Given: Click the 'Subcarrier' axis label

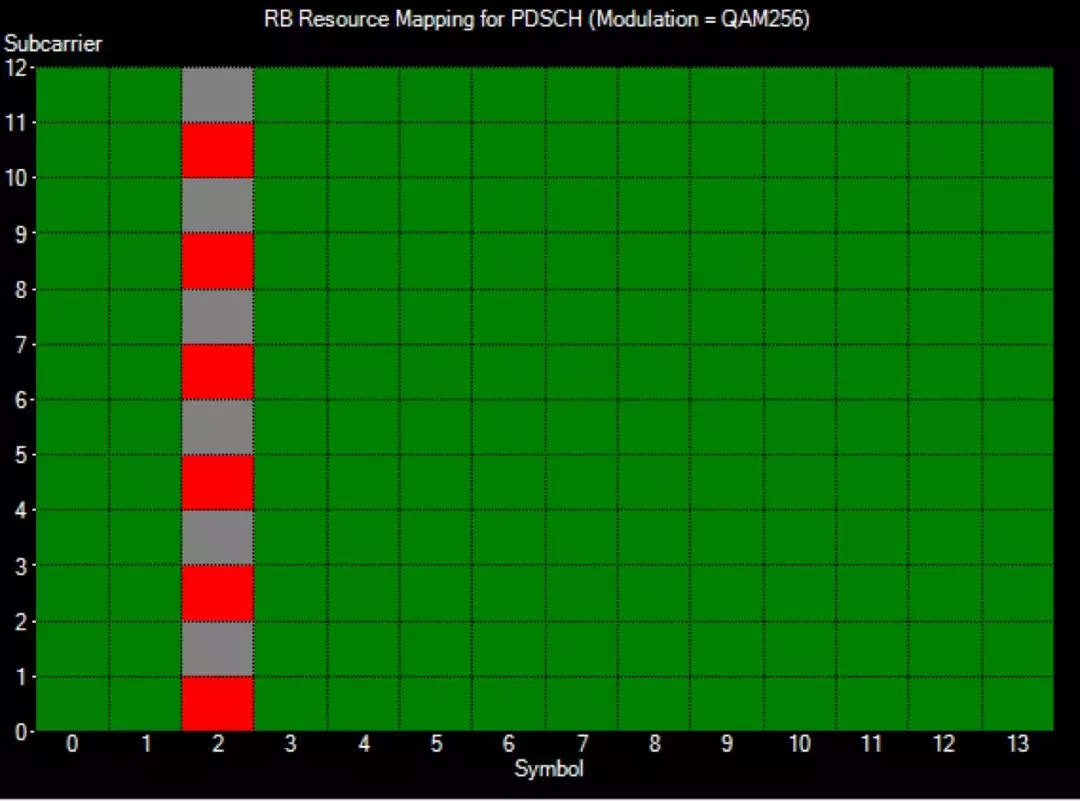Looking at the screenshot, I should coord(53,44).
